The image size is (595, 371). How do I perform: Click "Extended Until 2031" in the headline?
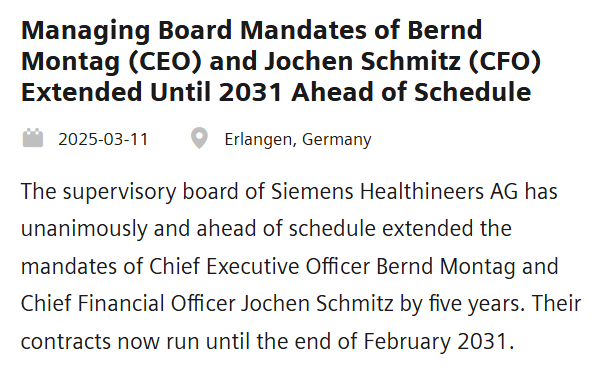pos(152,92)
